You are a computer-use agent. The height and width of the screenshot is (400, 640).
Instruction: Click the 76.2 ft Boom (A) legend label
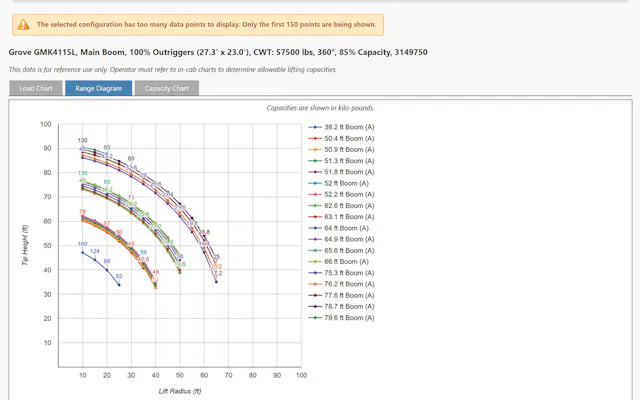[x=349, y=284]
